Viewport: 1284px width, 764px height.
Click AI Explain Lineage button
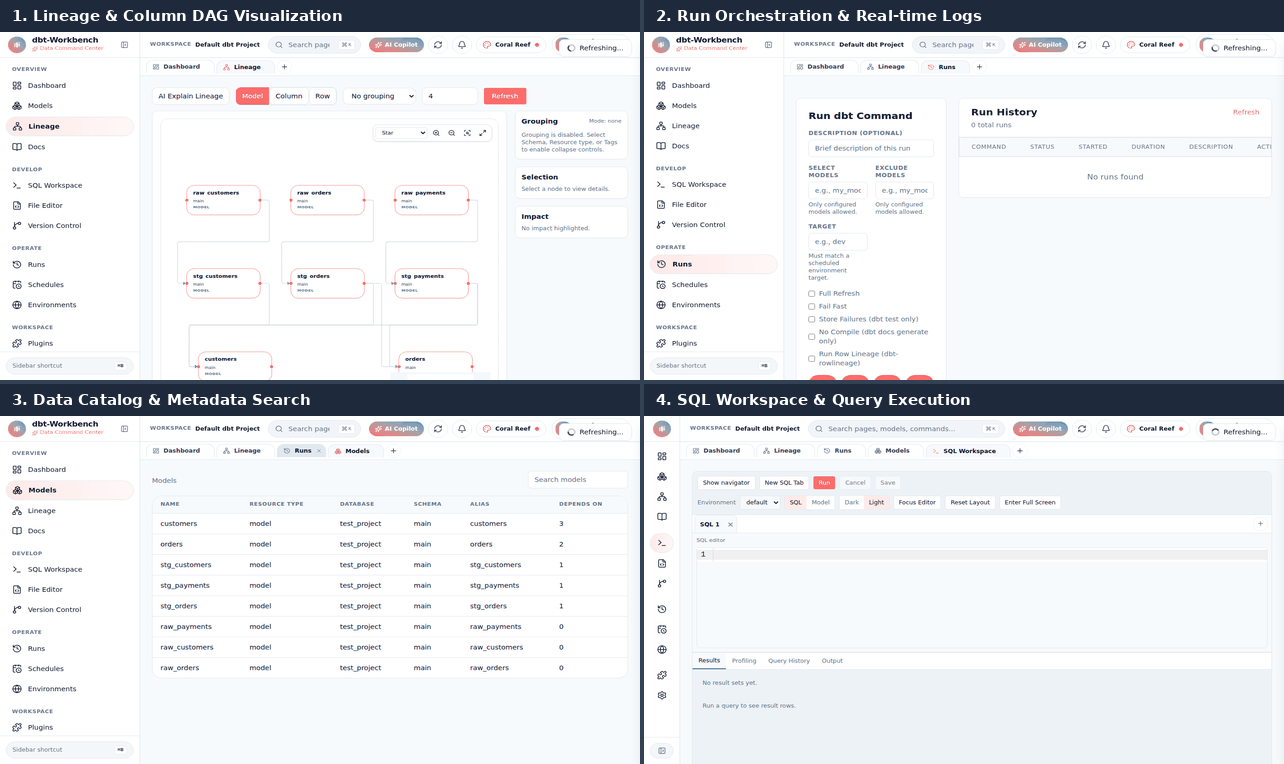pos(191,96)
